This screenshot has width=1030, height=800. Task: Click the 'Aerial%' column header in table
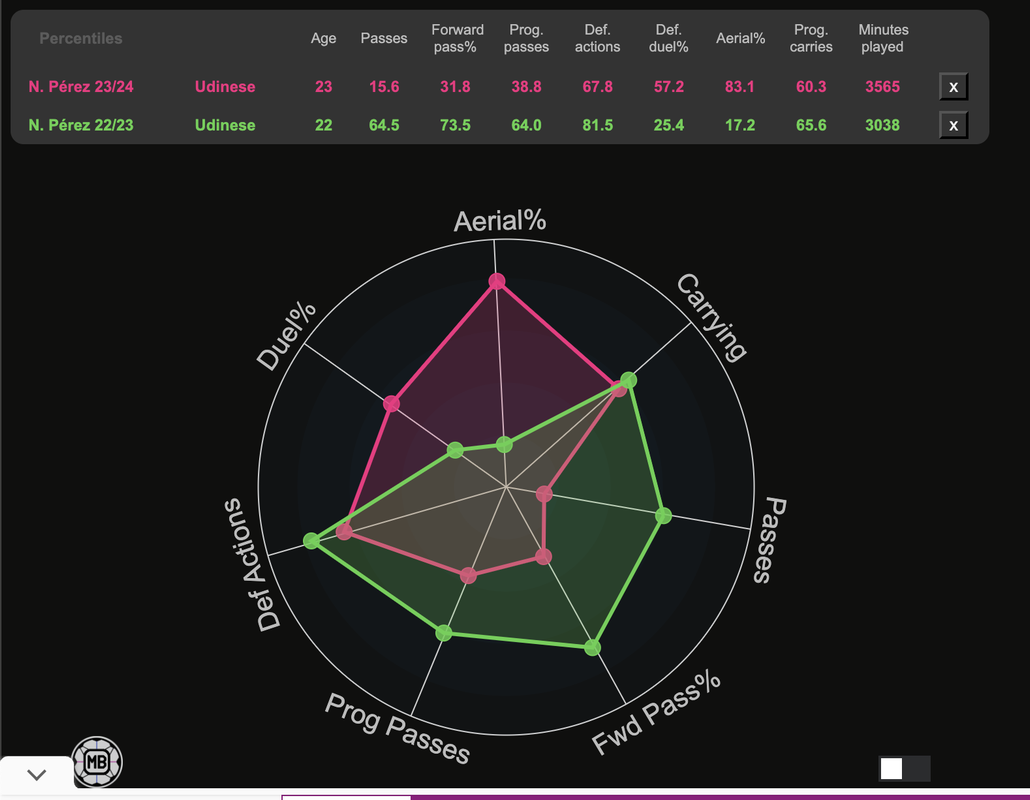pyautogui.click(x=740, y=38)
